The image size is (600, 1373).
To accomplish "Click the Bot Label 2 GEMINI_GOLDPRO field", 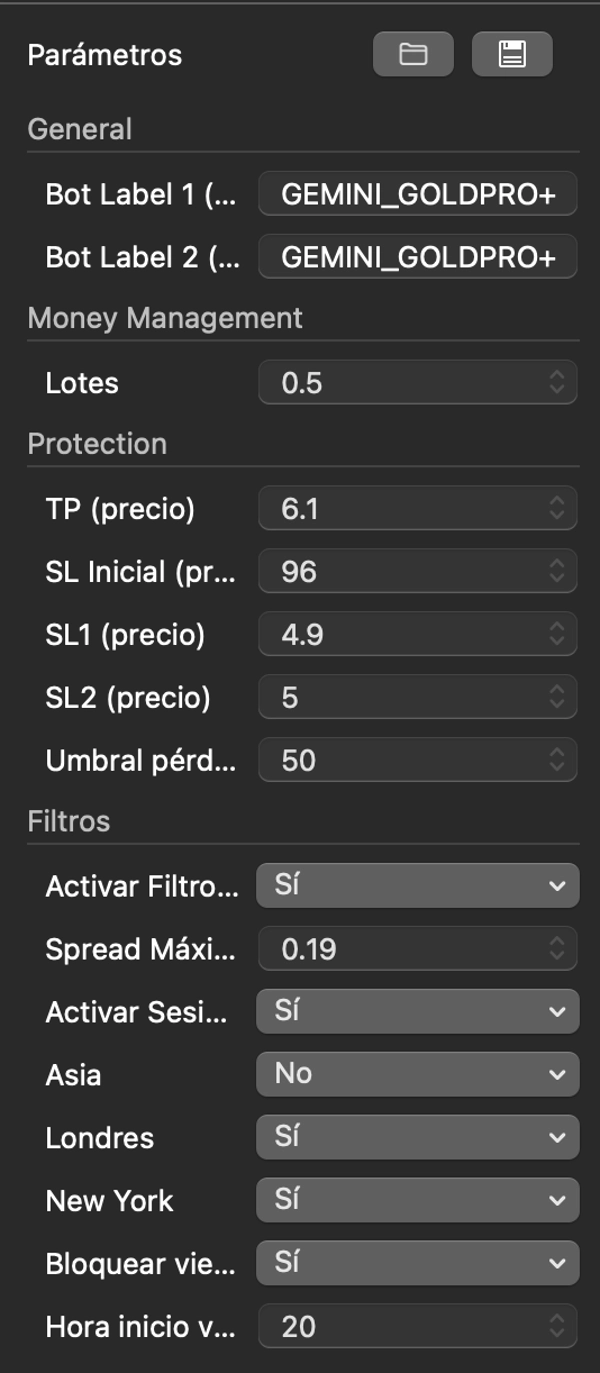I will [417, 257].
